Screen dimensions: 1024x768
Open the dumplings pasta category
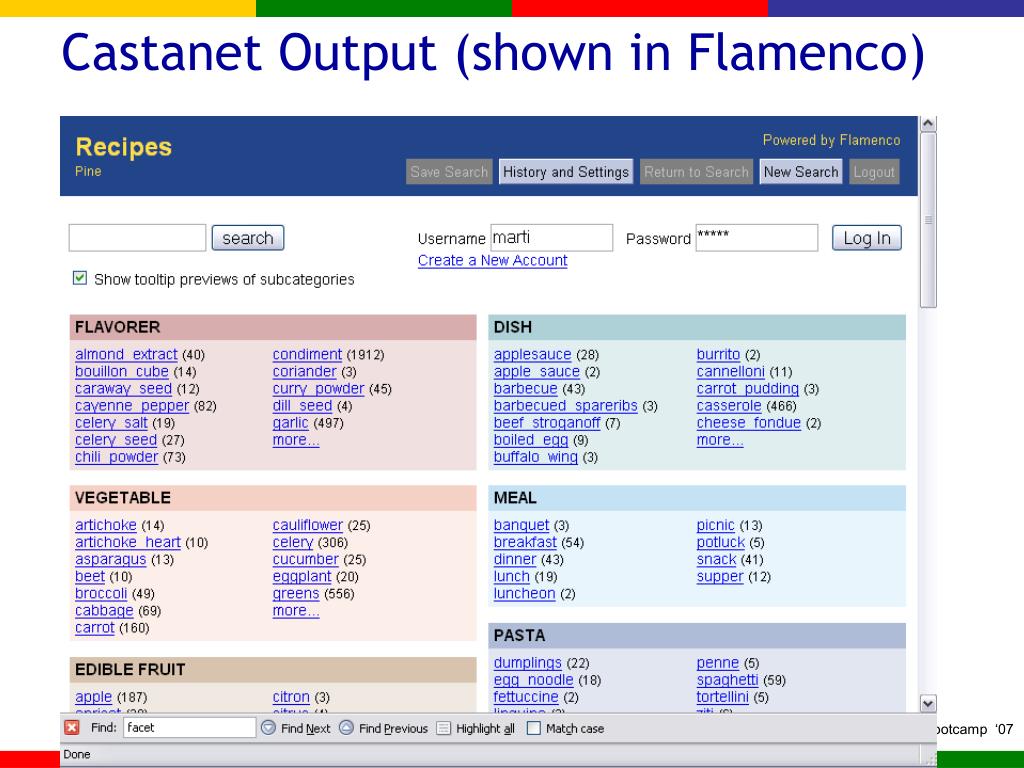point(528,663)
